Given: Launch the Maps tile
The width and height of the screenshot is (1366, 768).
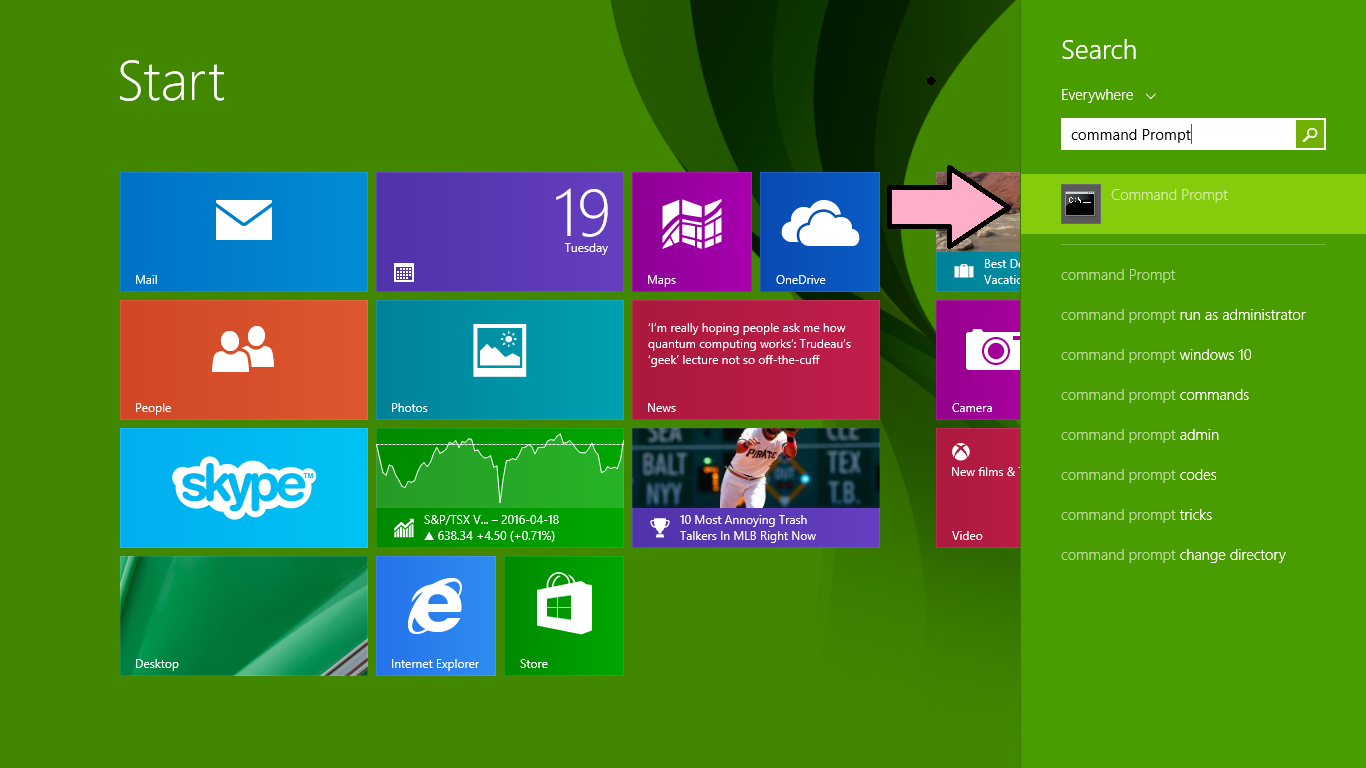Looking at the screenshot, I should click(x=692, y=232).
